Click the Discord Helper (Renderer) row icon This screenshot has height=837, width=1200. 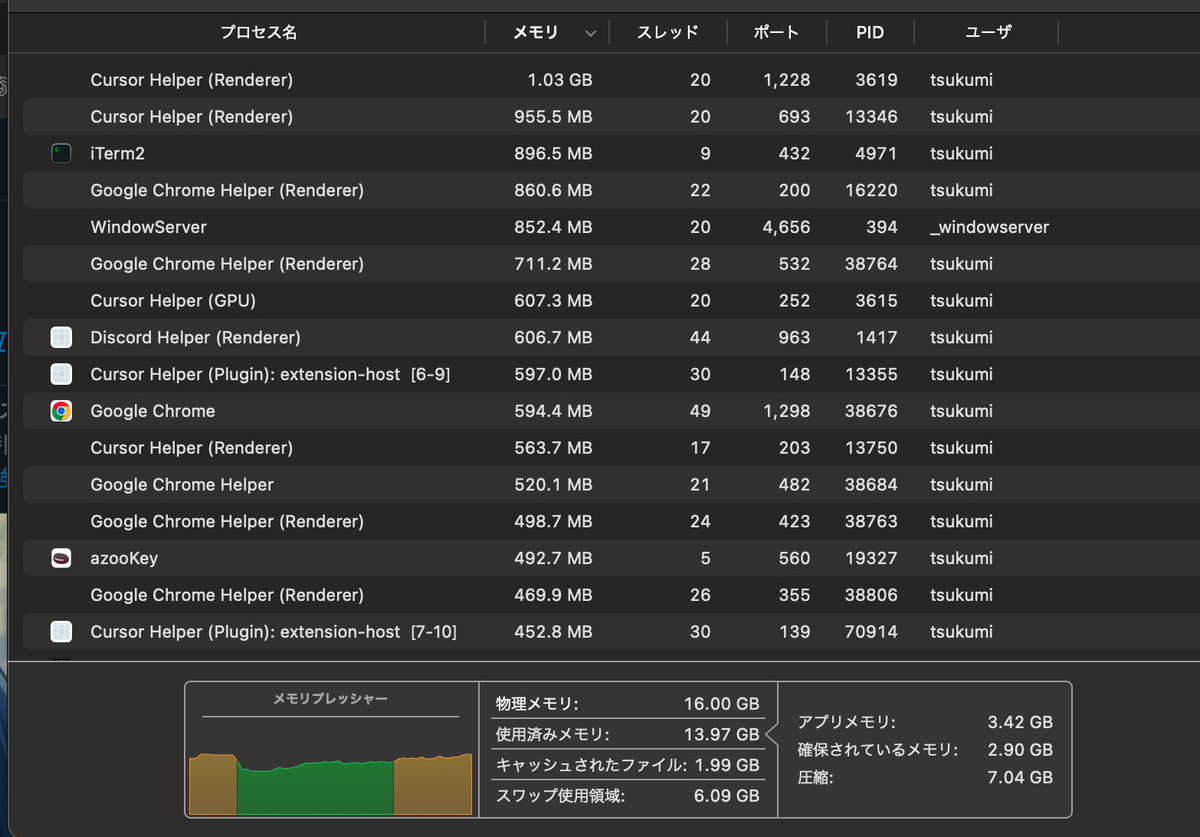coord(62,337)
